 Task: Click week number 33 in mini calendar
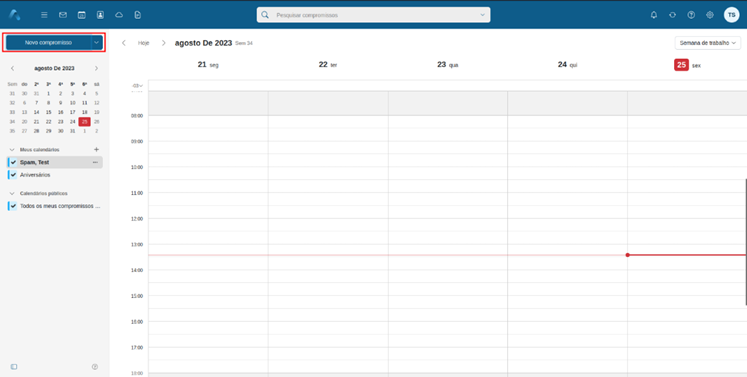tap(12, 112)
